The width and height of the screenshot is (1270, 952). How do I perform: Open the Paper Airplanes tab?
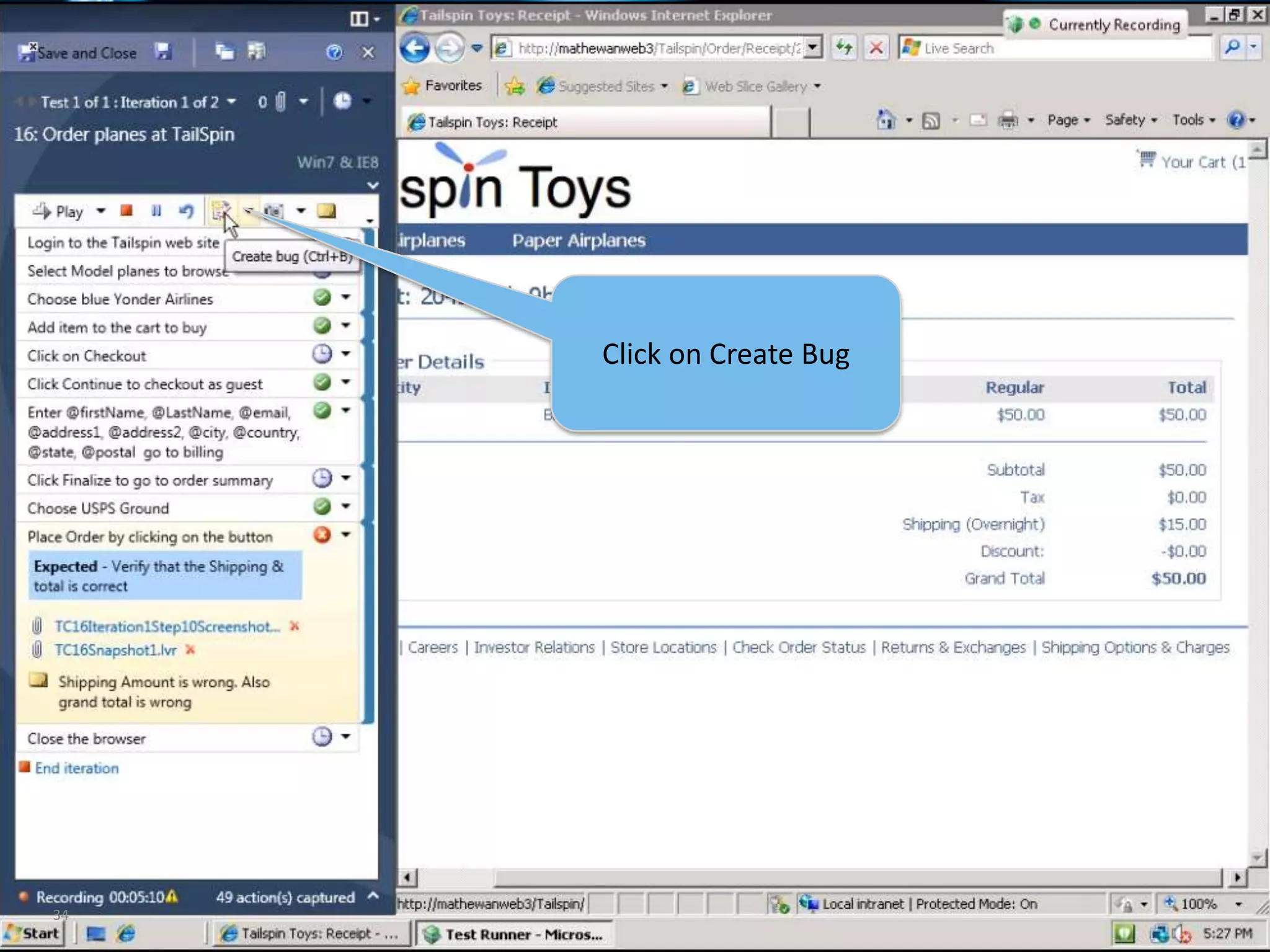click(578, 240)
